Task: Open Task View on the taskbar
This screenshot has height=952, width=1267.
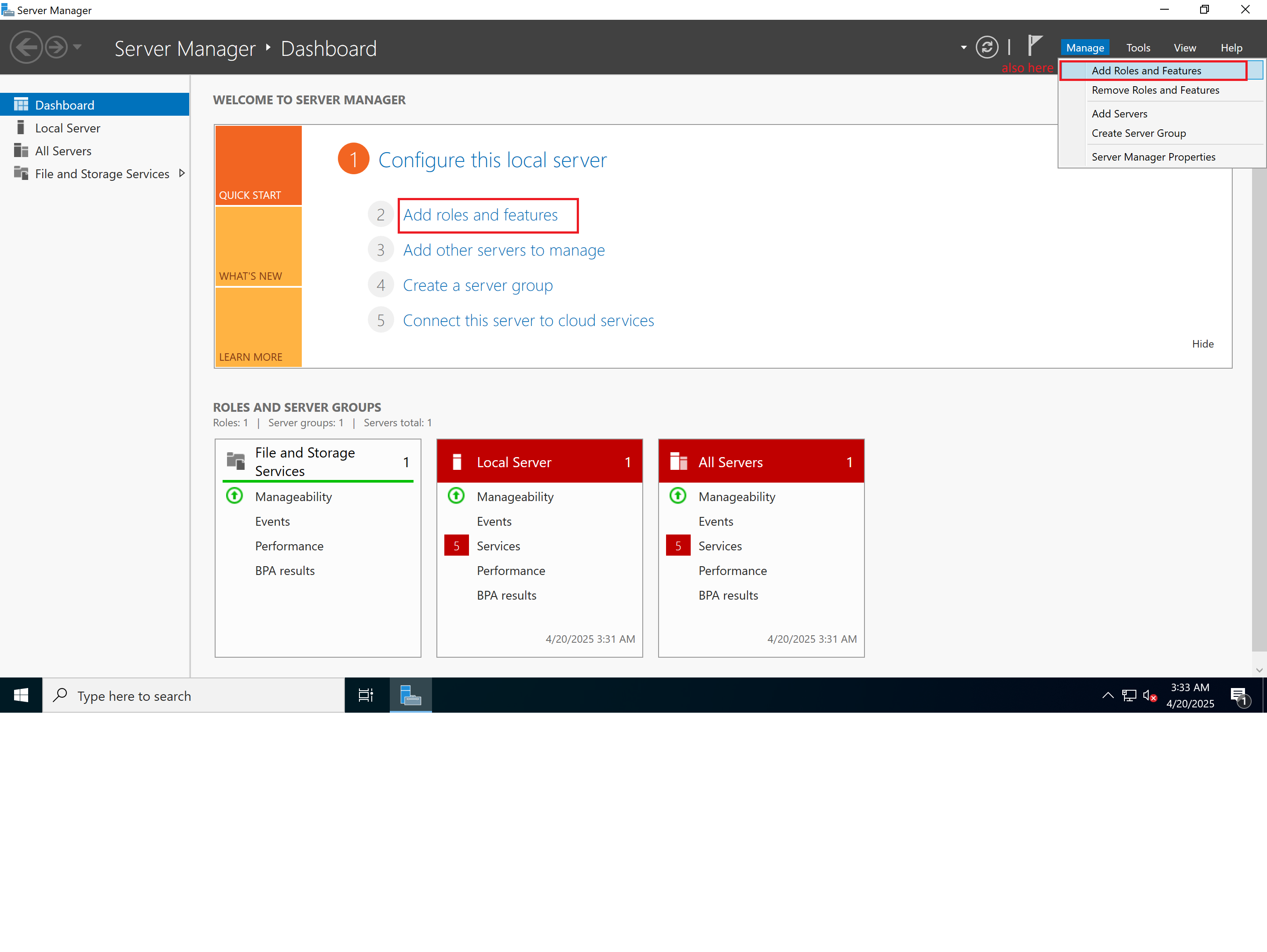Action: tap(366, 696)
